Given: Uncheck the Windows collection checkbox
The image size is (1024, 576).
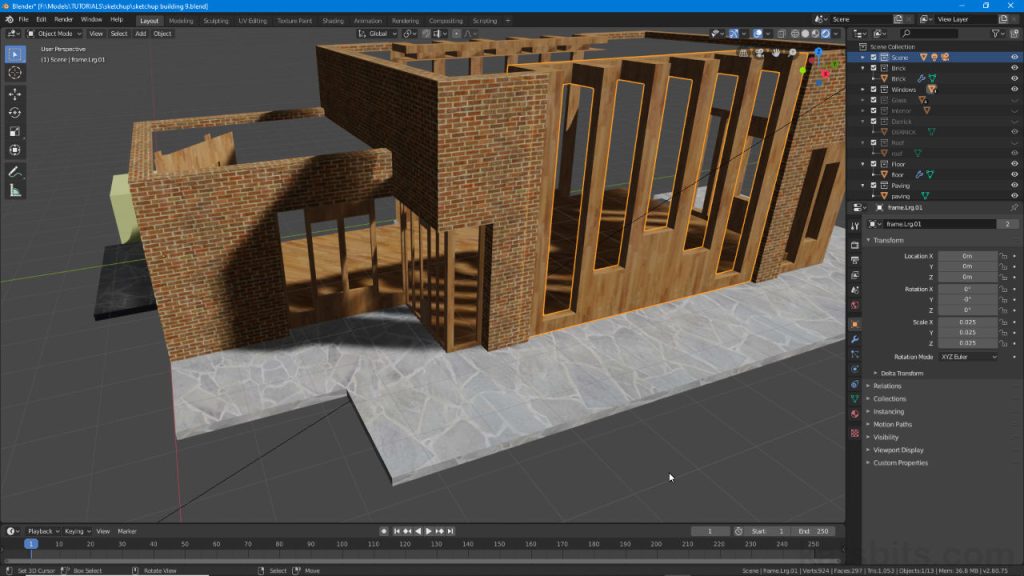Looking at the screenshot, I should [874, 89].
